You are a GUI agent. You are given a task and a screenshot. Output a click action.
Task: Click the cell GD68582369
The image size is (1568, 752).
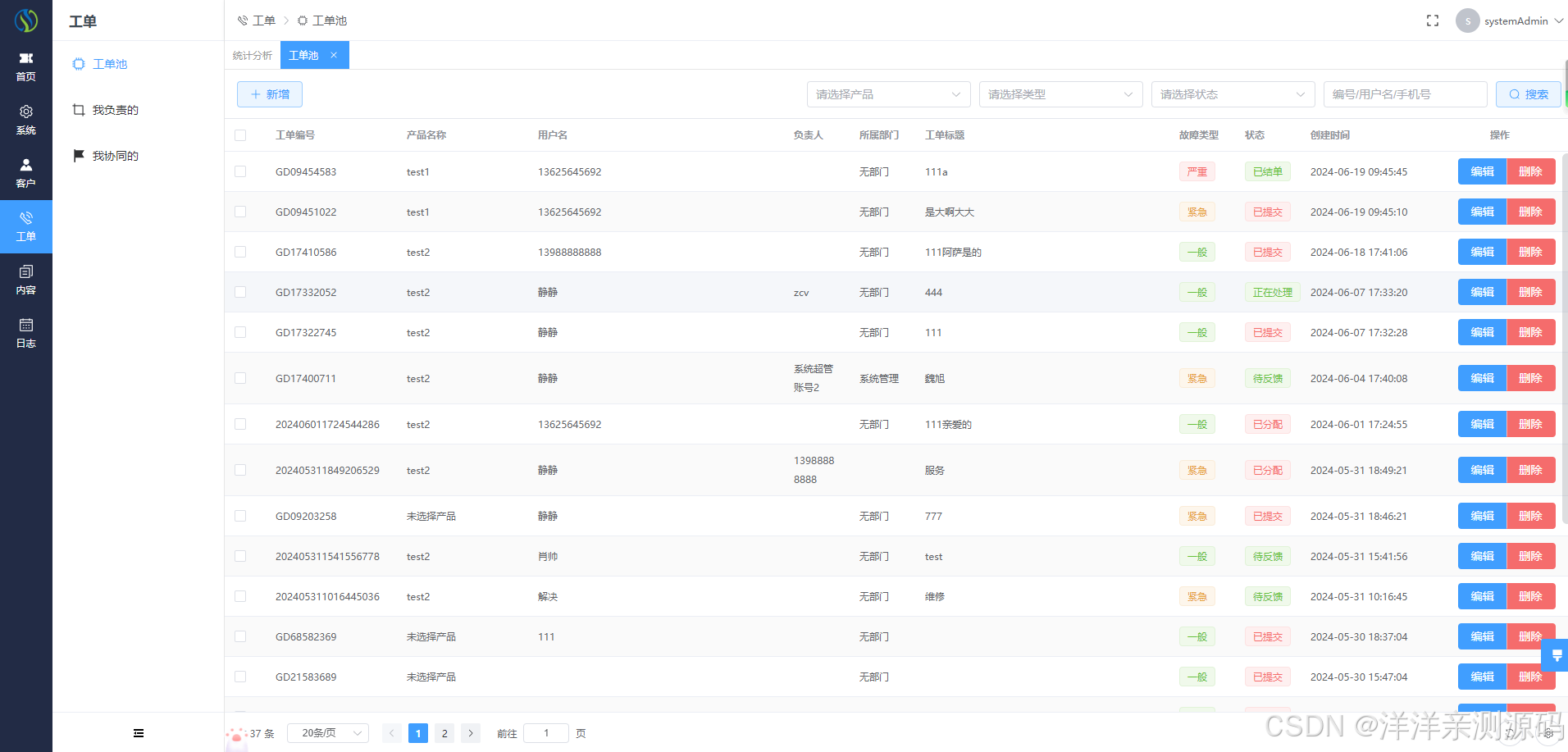click(x=306, y=636)
